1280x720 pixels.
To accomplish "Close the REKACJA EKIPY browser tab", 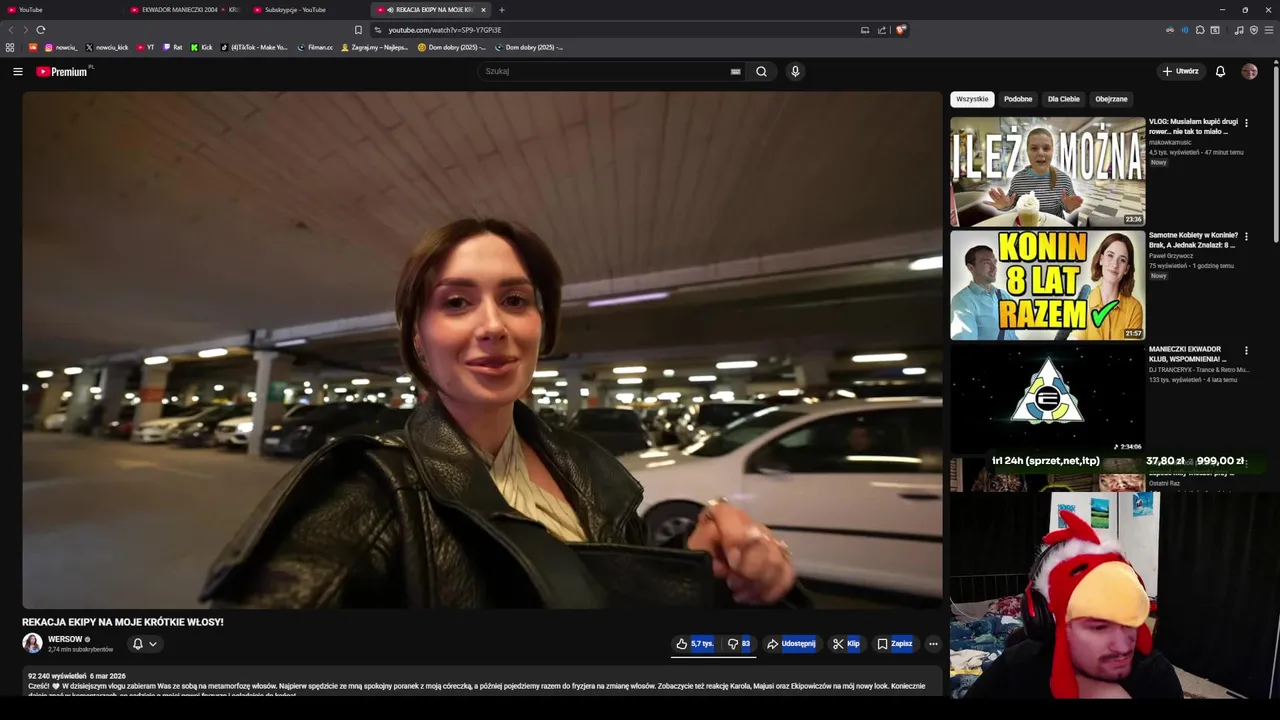I will [x=483, y=10].
